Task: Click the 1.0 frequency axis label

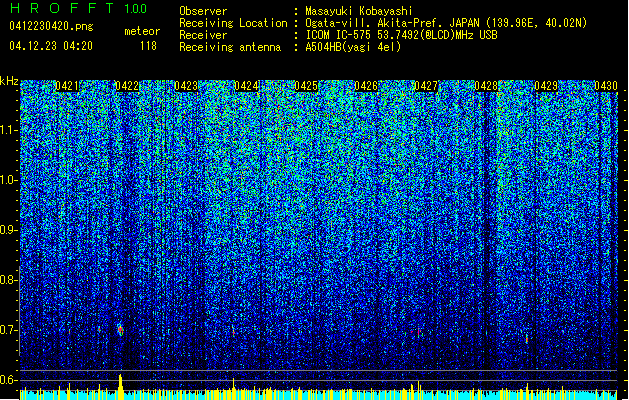Action: tap(9, 180)
